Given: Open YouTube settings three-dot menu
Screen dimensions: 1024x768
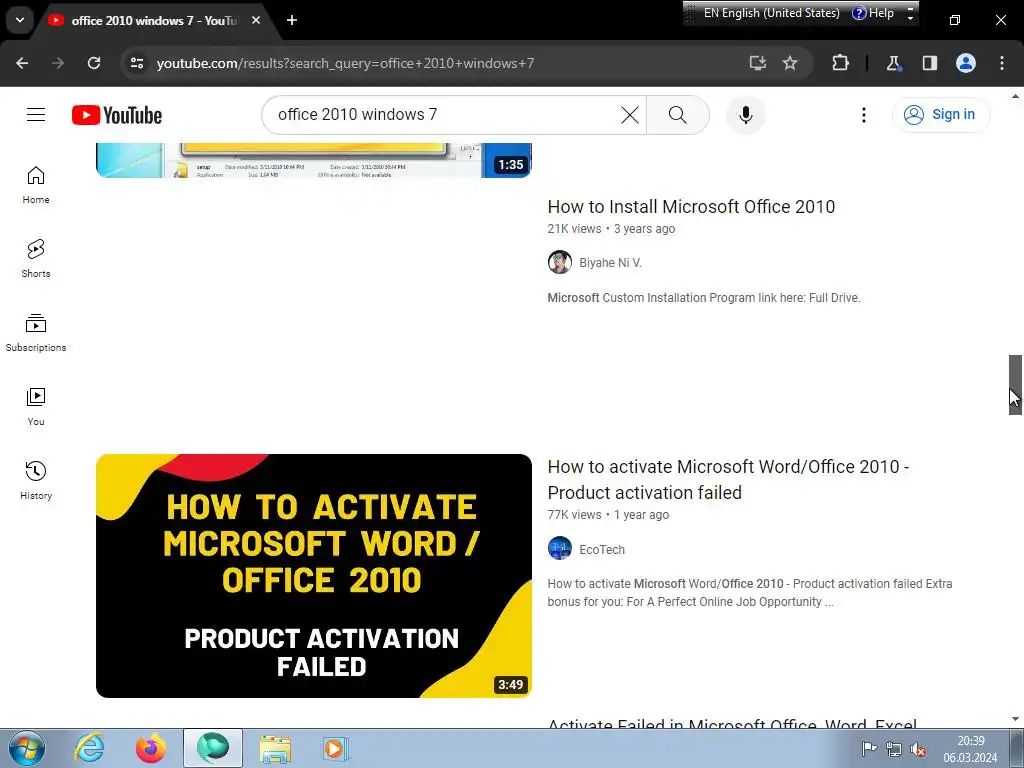Looking at the screenshot, I should click(x=863, y=115).
